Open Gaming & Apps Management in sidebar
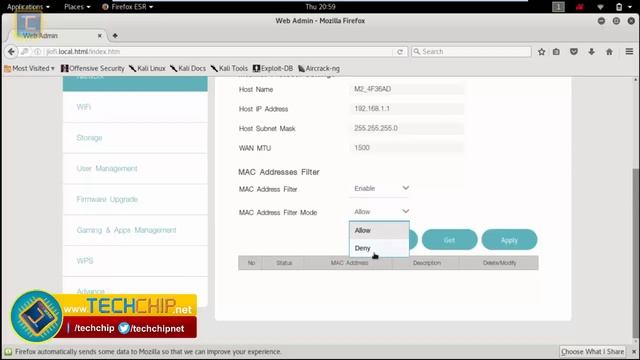The width and height of the screenshot is (640, 360). click(135, 230)
